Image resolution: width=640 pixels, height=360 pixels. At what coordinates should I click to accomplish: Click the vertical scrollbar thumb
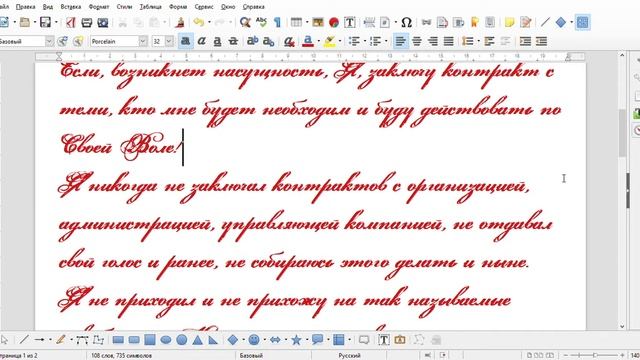[x=622, y=133]
